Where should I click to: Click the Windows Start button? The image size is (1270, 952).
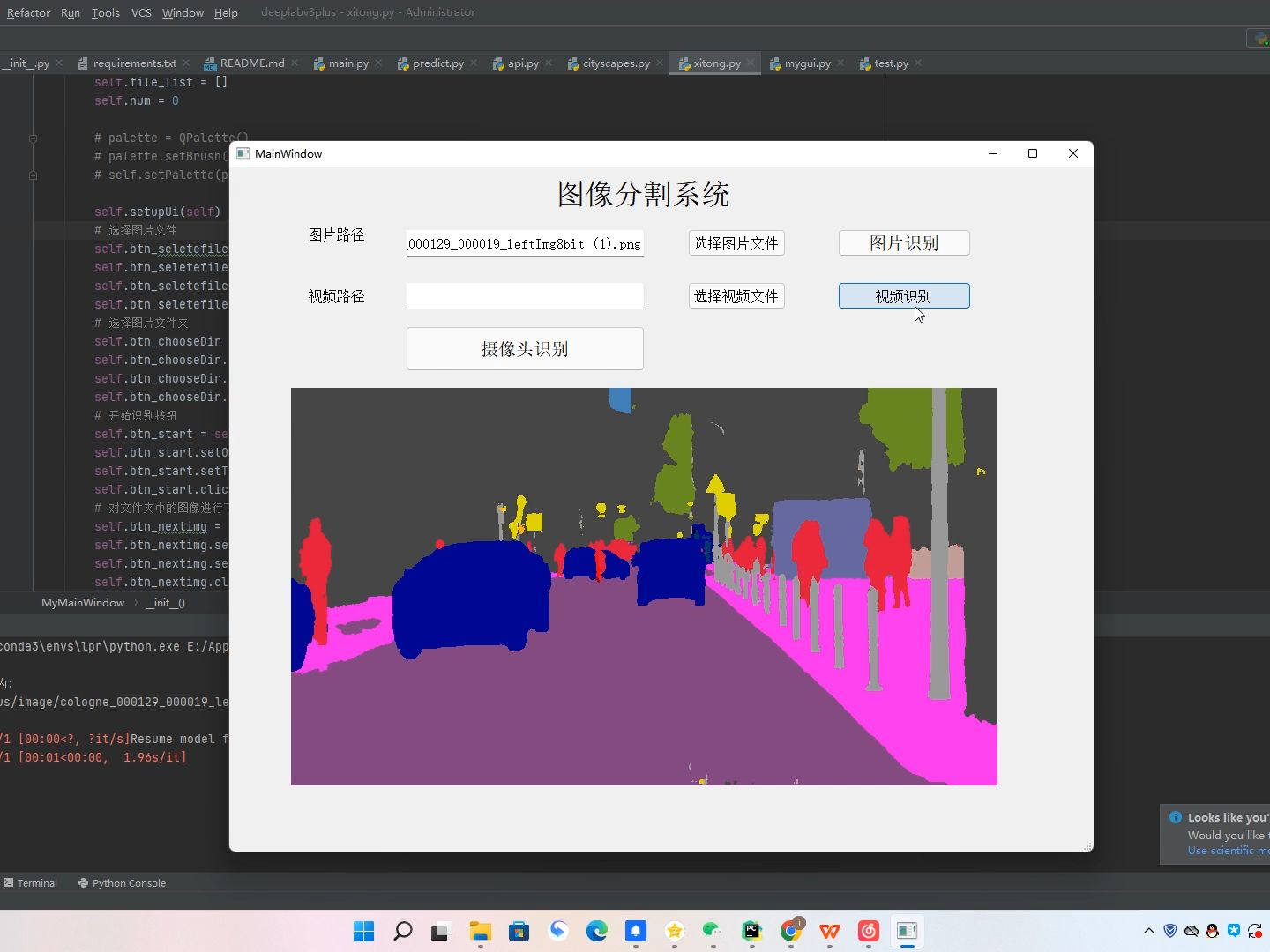click(x=363, y=931)
